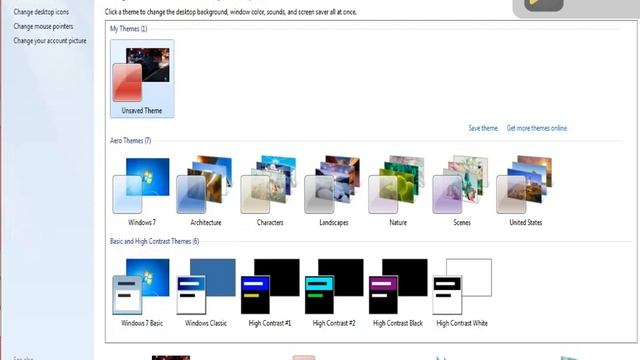Open Change mouse pointers link

coord(43,26)
